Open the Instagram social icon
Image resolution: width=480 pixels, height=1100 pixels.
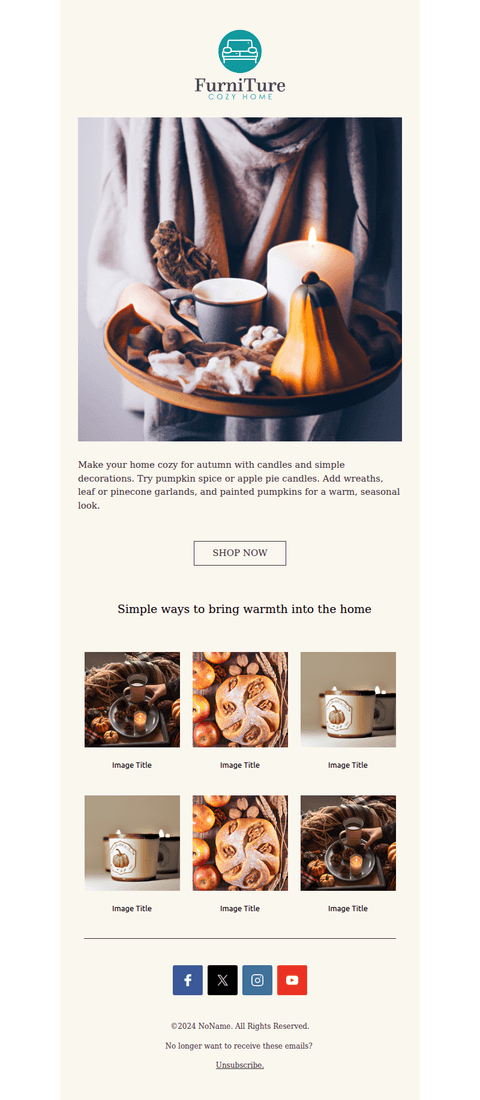point(258,980)
